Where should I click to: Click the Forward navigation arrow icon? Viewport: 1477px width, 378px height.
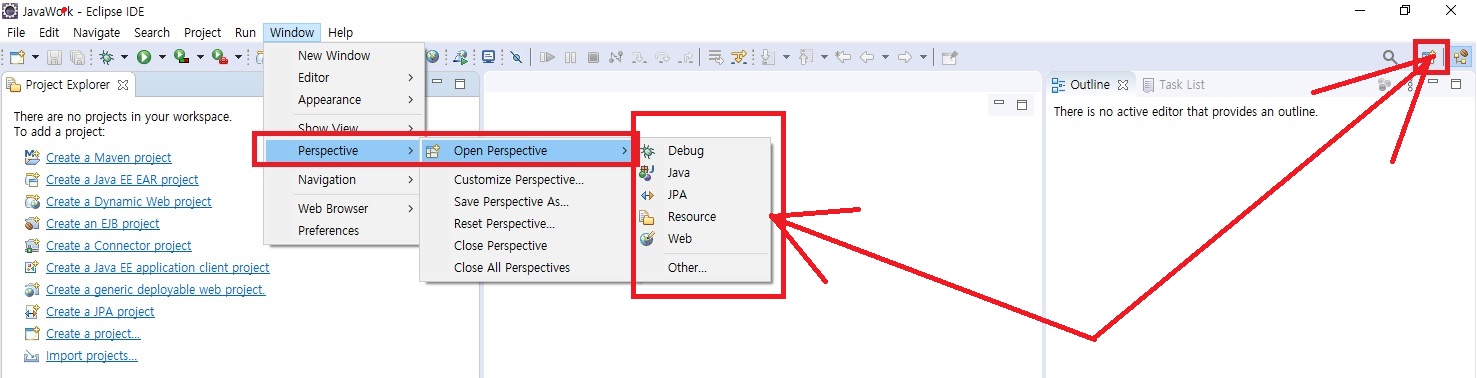[x=905, y=57]
